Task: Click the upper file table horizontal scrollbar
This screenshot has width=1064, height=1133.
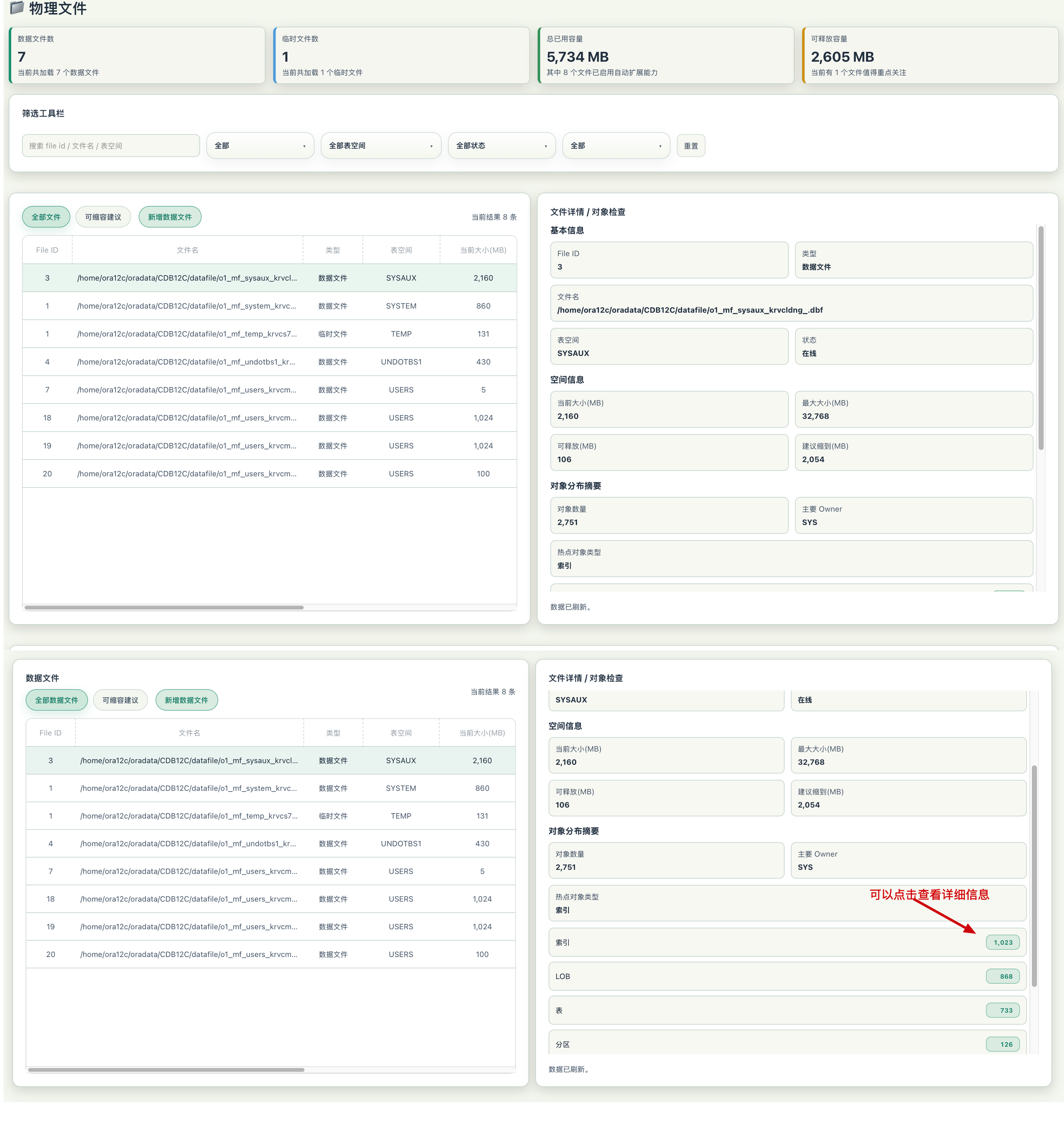Action: (164, 608)
